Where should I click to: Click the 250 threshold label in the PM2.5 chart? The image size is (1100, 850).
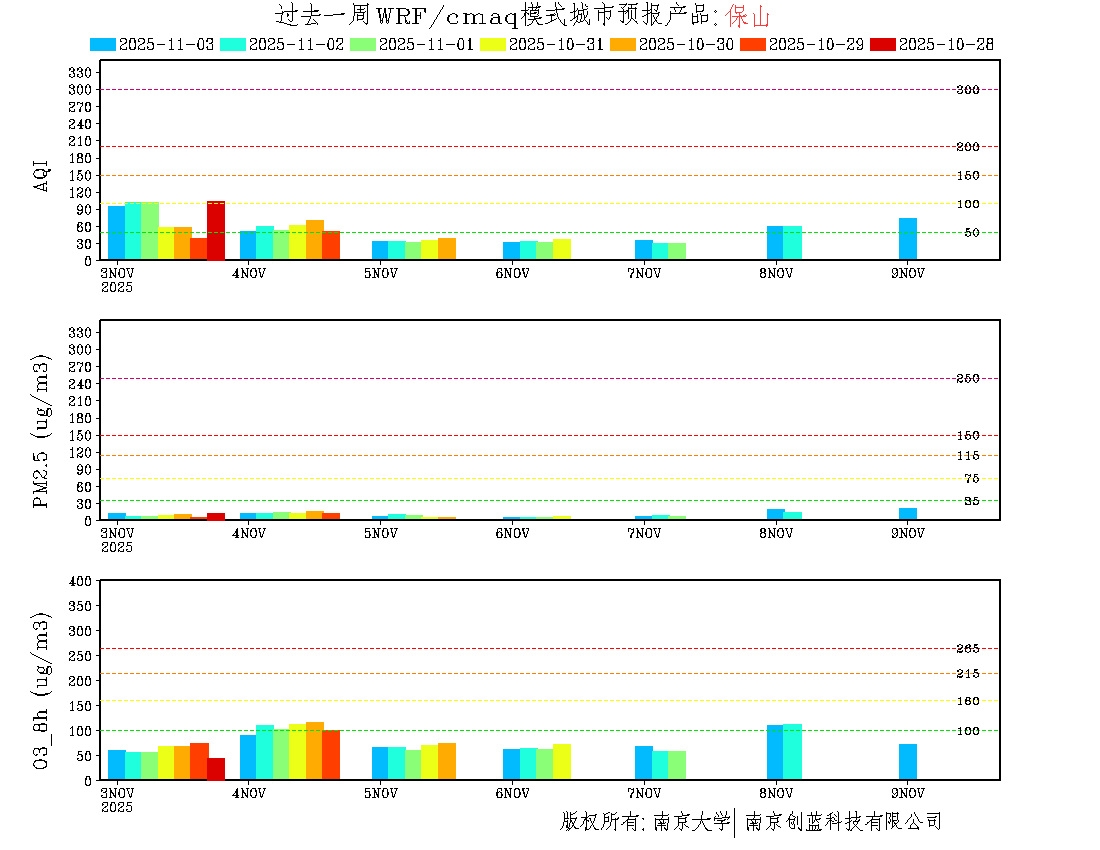point(967,379)
